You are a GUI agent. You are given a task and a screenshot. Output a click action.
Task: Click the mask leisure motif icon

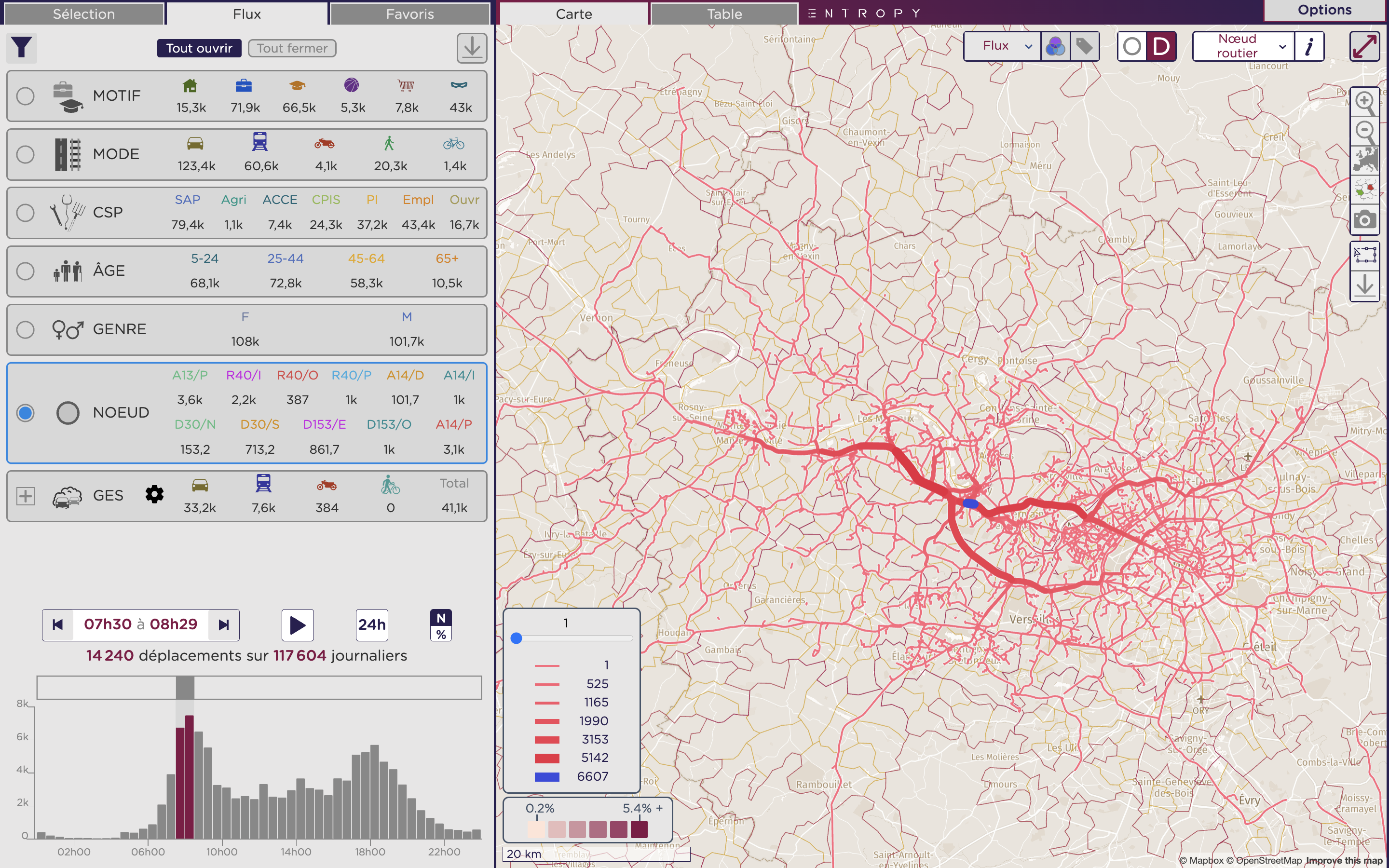(x=459, y=85)
